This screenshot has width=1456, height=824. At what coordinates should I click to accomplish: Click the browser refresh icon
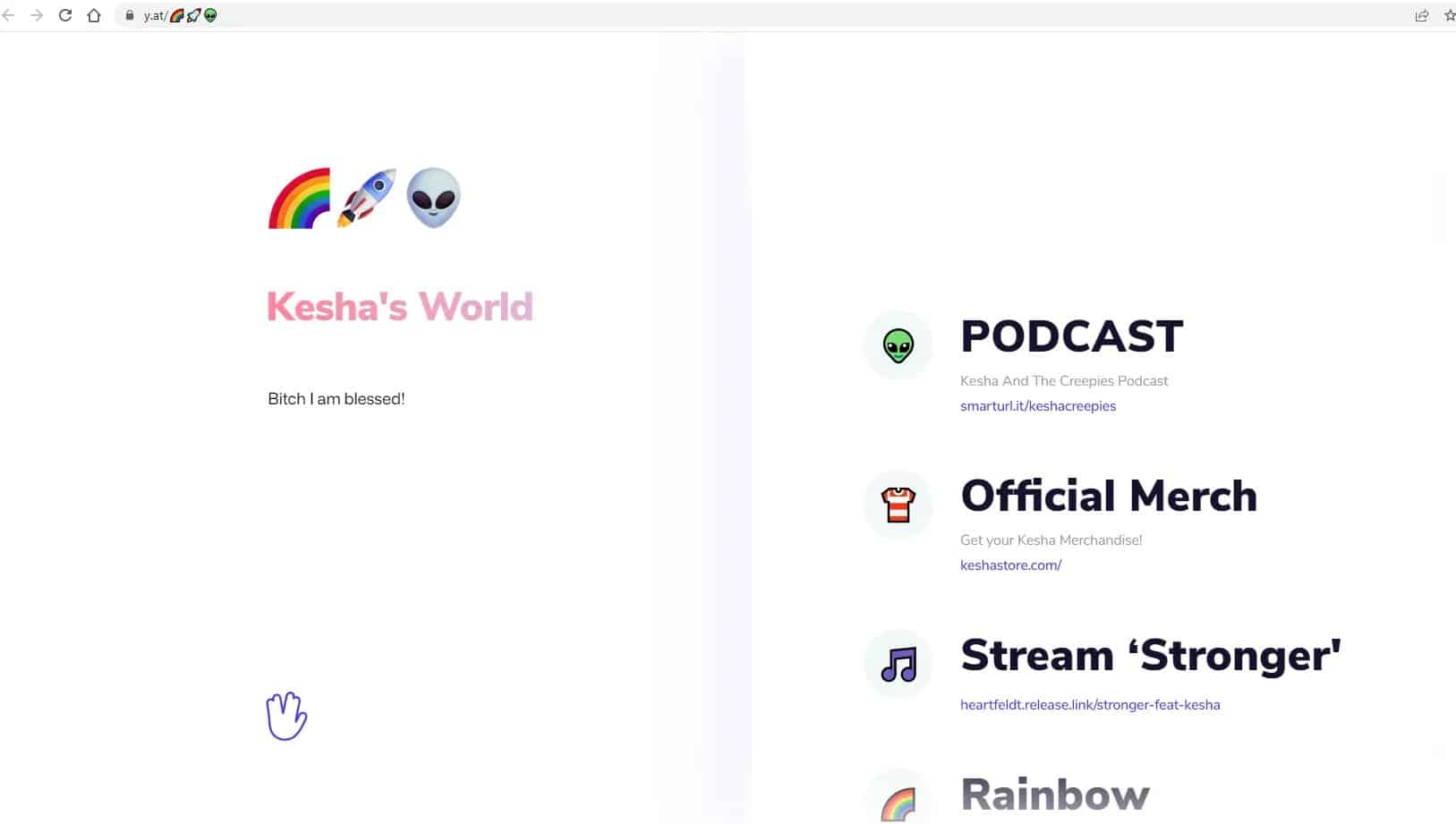(x=64, y=14)
